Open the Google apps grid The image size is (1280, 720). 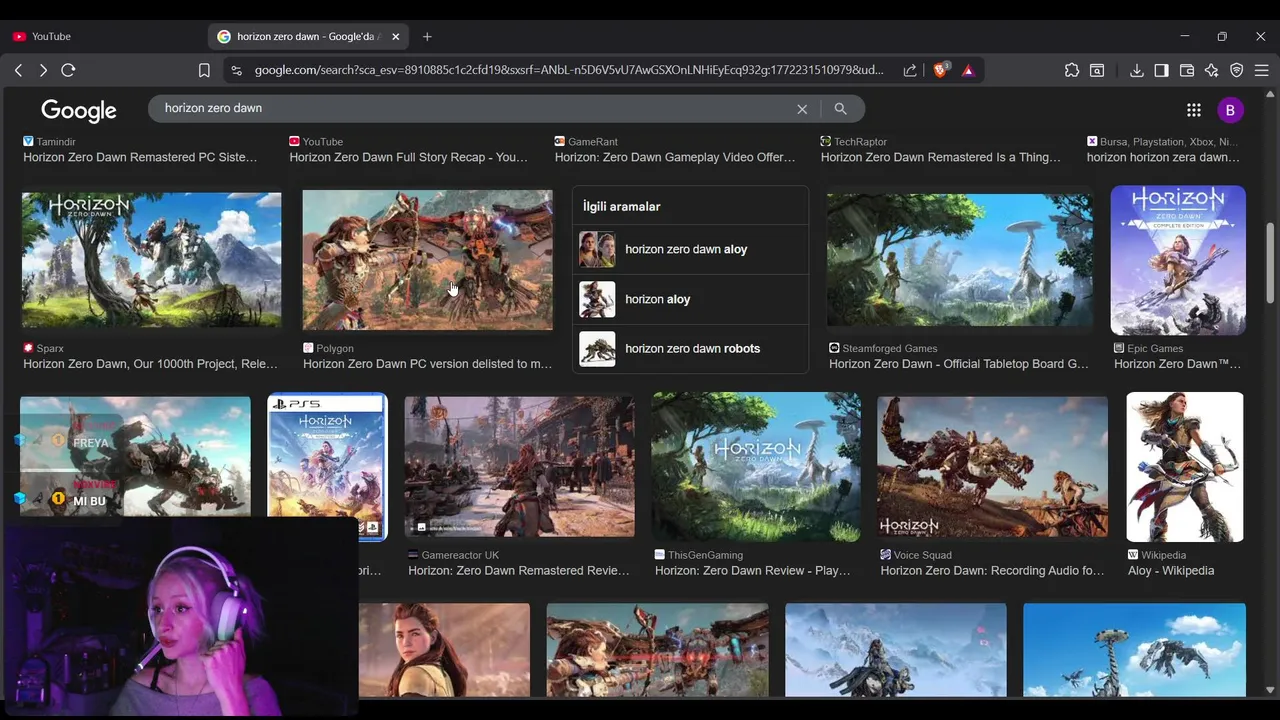pyautogui.click(x=1194, y=110)
